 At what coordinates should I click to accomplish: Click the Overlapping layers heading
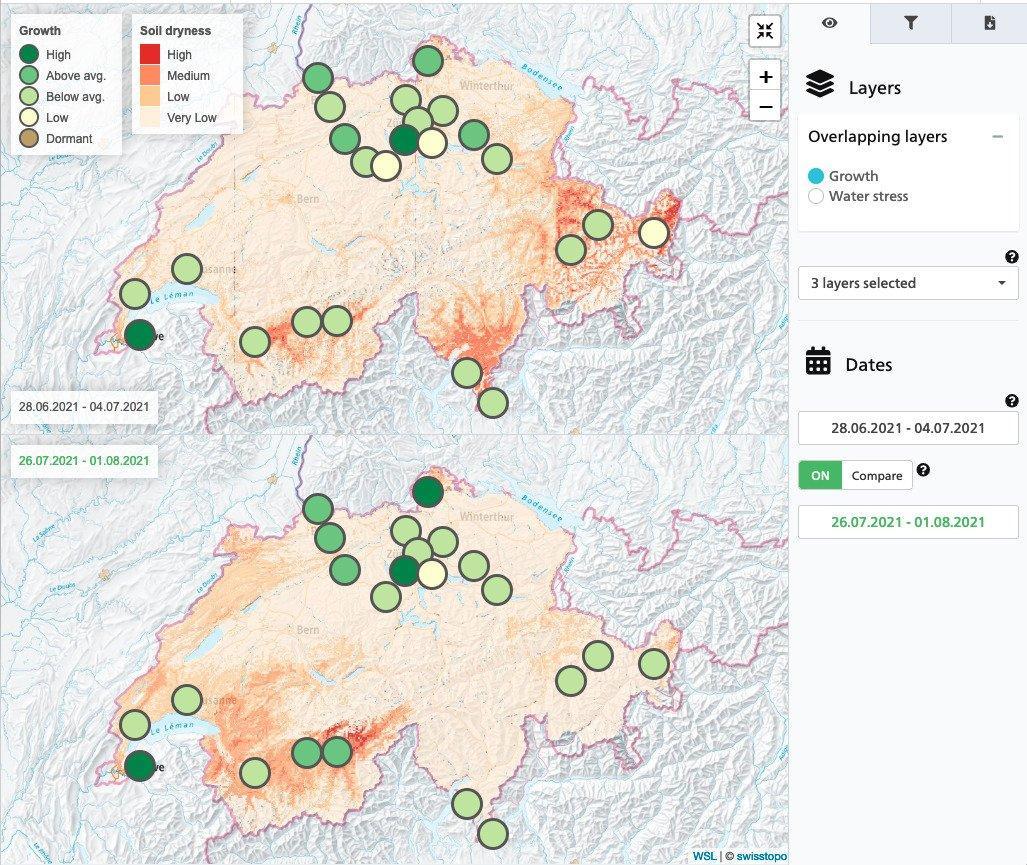pos(878,136)
